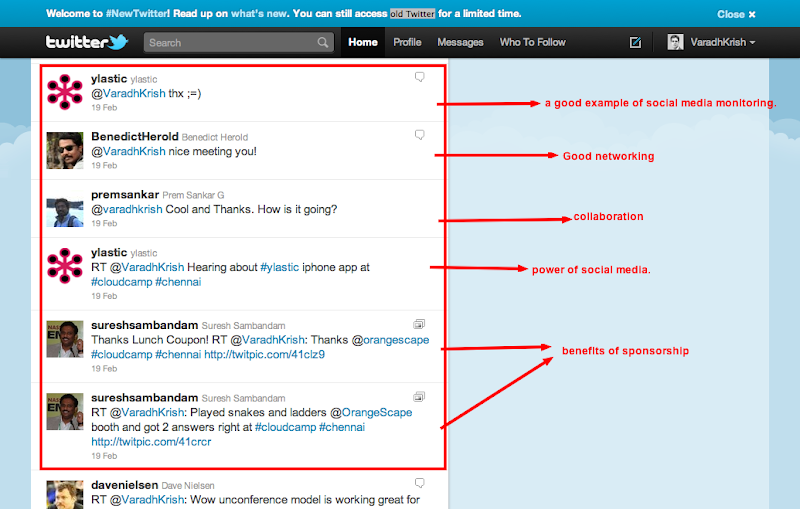
Task: Close the NewTwitter welcome banner
Action: (736, 14)
